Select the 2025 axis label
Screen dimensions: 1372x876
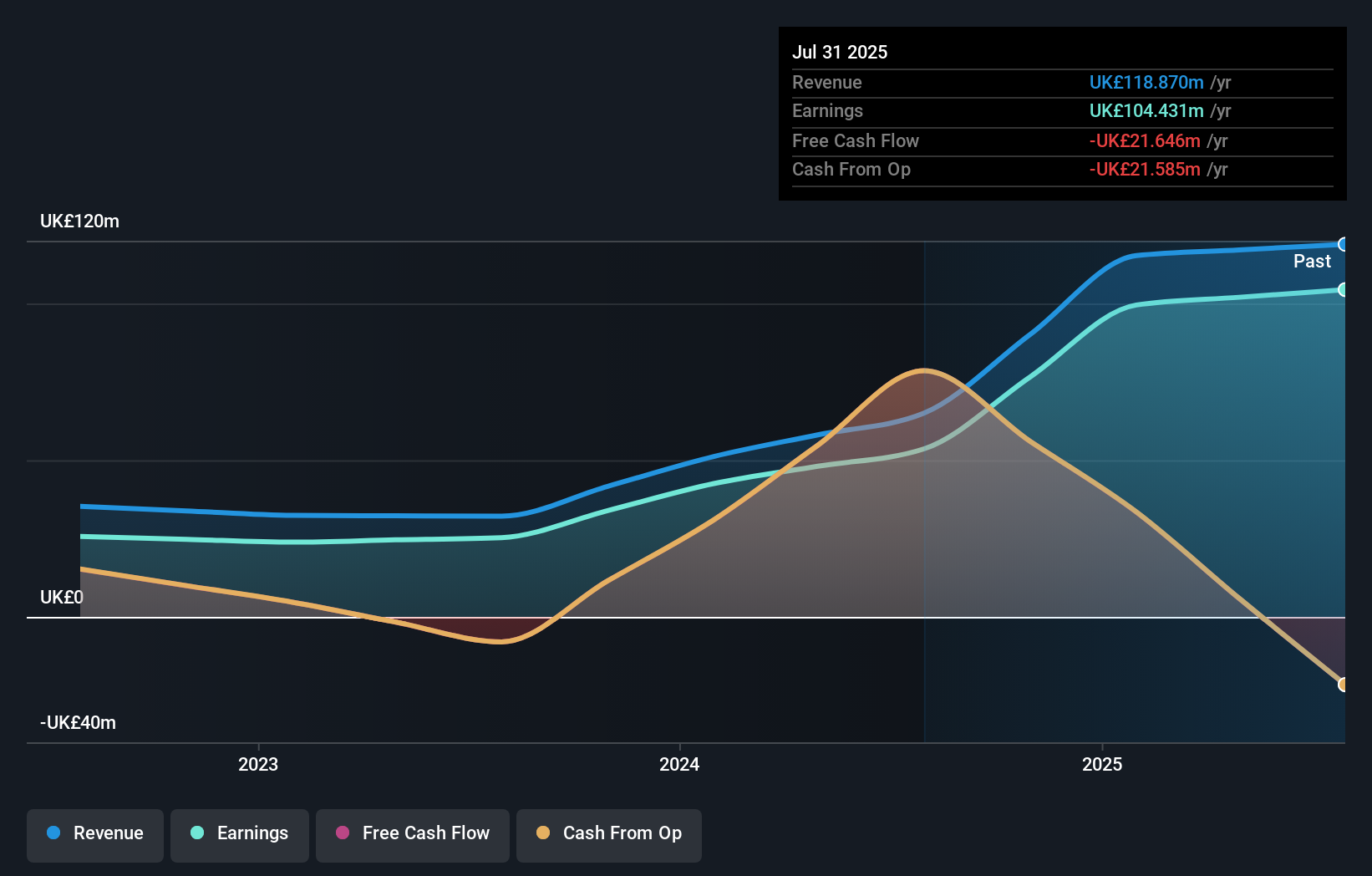(1101, 763)
